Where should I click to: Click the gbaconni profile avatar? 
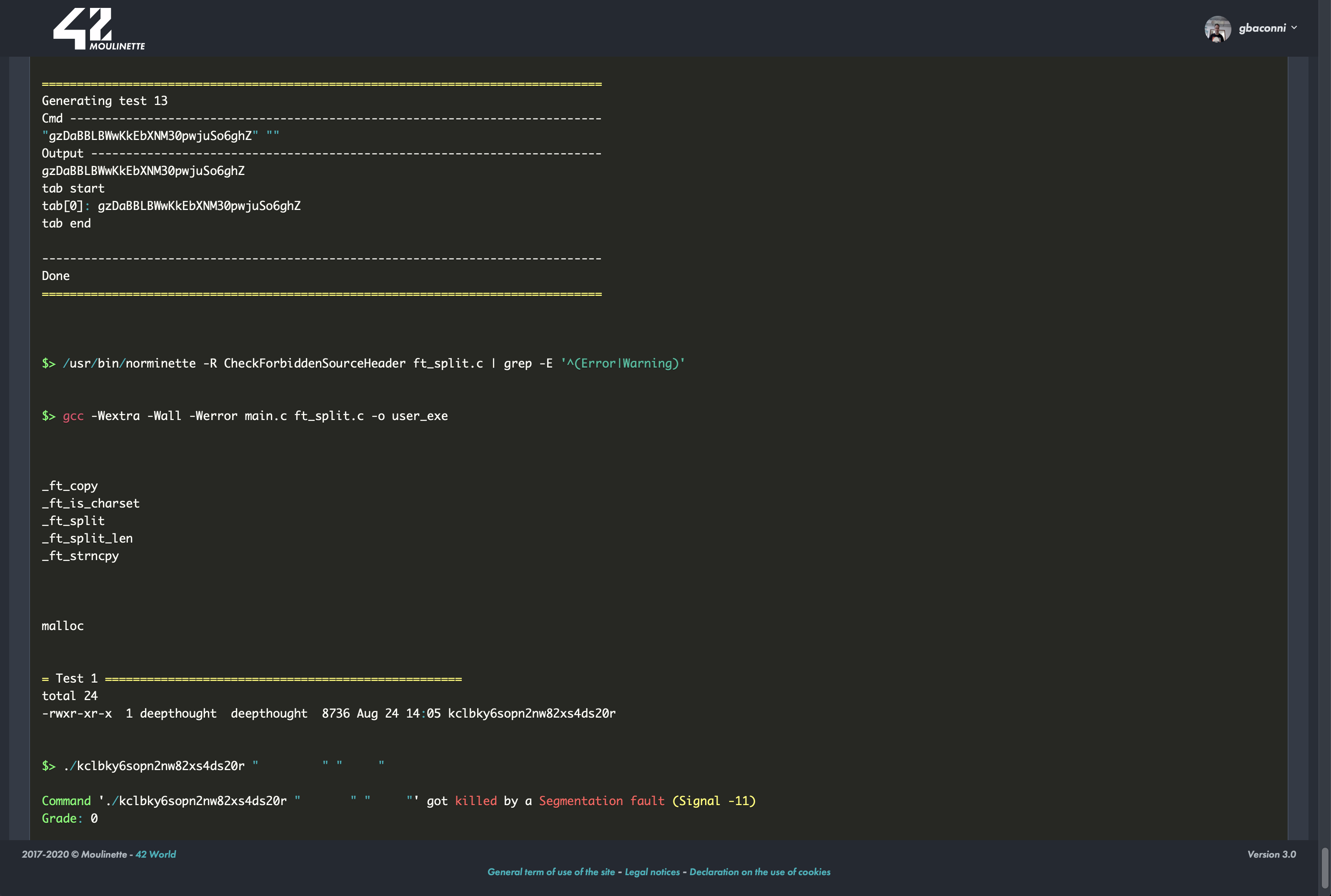[1217, 29]
